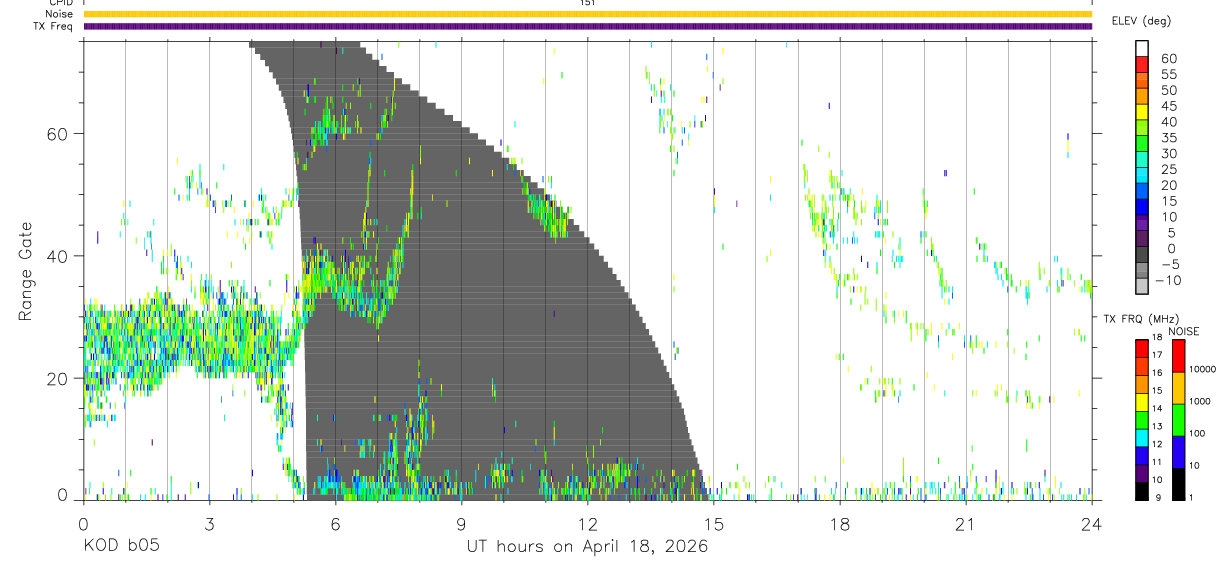The height and width of the screenshot is (567, 1228).
Task: Click the "Range Gate" y-axis title
Action: tap(25, 271)
